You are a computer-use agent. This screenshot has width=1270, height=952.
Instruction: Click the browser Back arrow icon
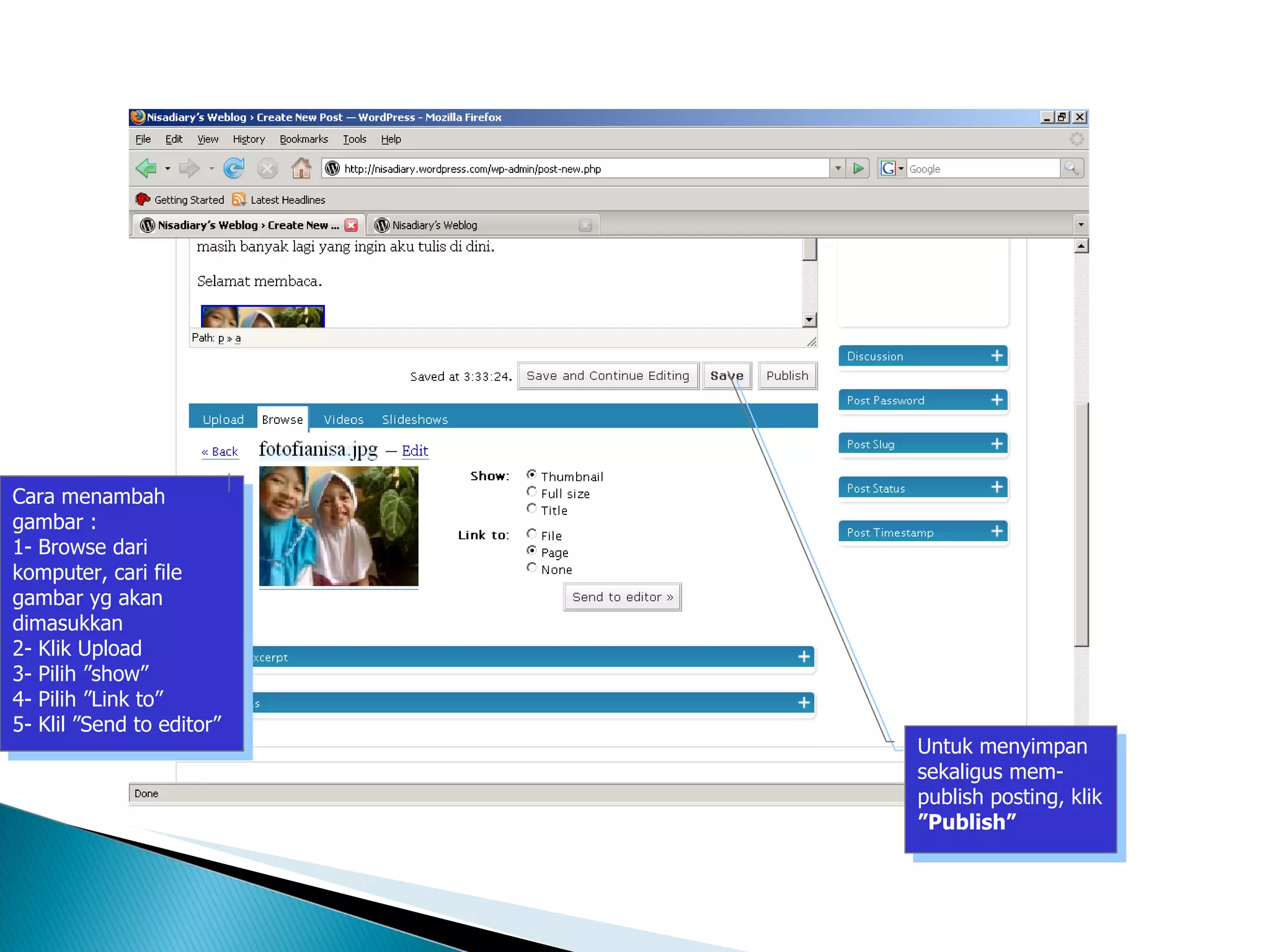click(x=146, y=168)
